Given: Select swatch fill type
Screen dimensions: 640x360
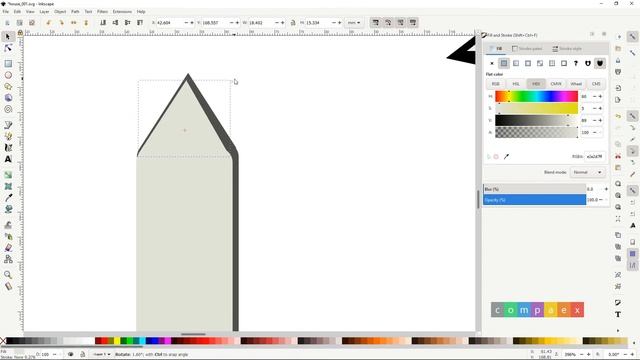Looking at the screenshot, I should point(564,63).
